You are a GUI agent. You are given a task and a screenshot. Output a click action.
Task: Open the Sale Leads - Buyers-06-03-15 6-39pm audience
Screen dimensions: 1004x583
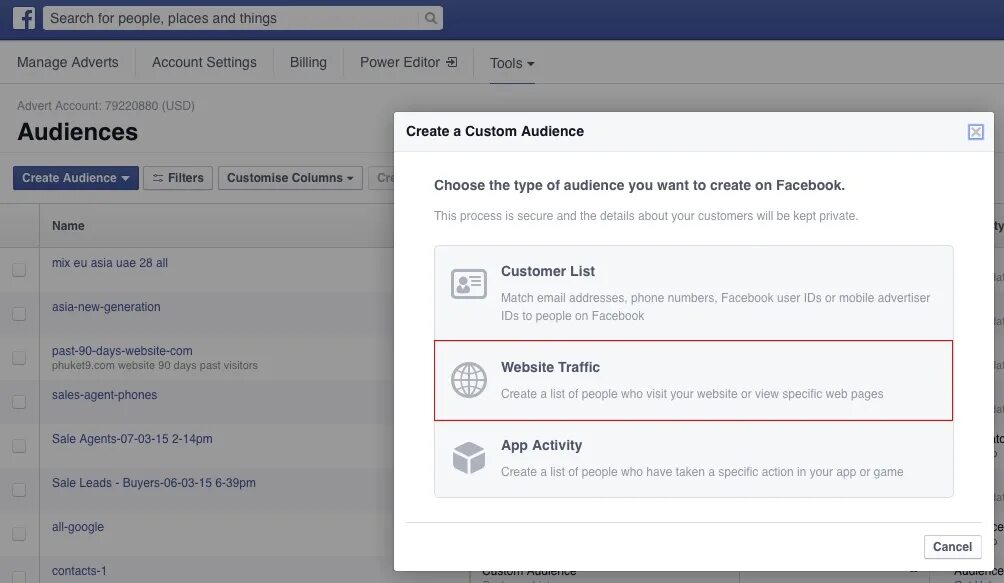pos(154,483)
